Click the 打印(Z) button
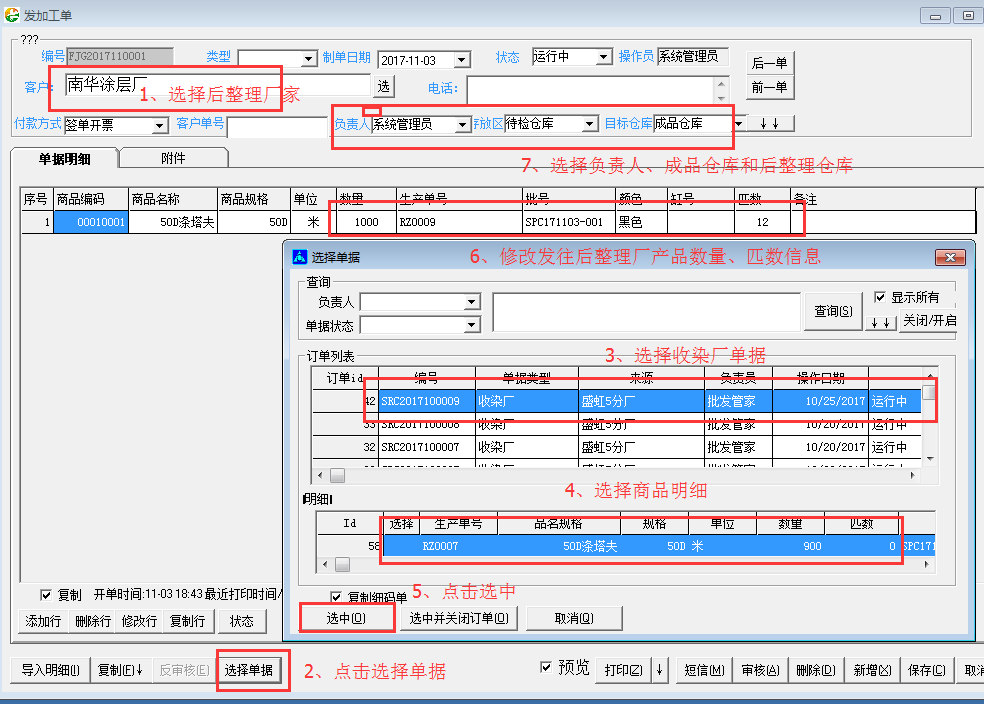This screenshot has height=704, width=984. pyautogui.click(x=623, y=670)
